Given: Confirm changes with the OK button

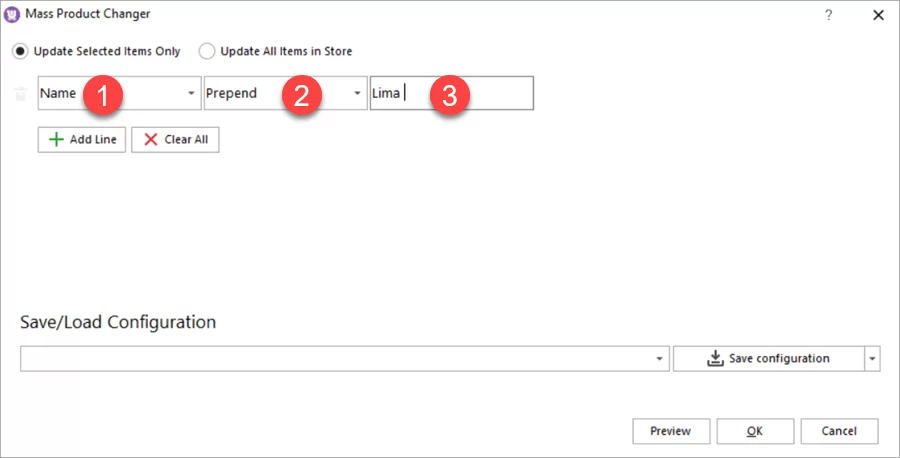Looking at the screenshot, I should [x=754, y=431].
